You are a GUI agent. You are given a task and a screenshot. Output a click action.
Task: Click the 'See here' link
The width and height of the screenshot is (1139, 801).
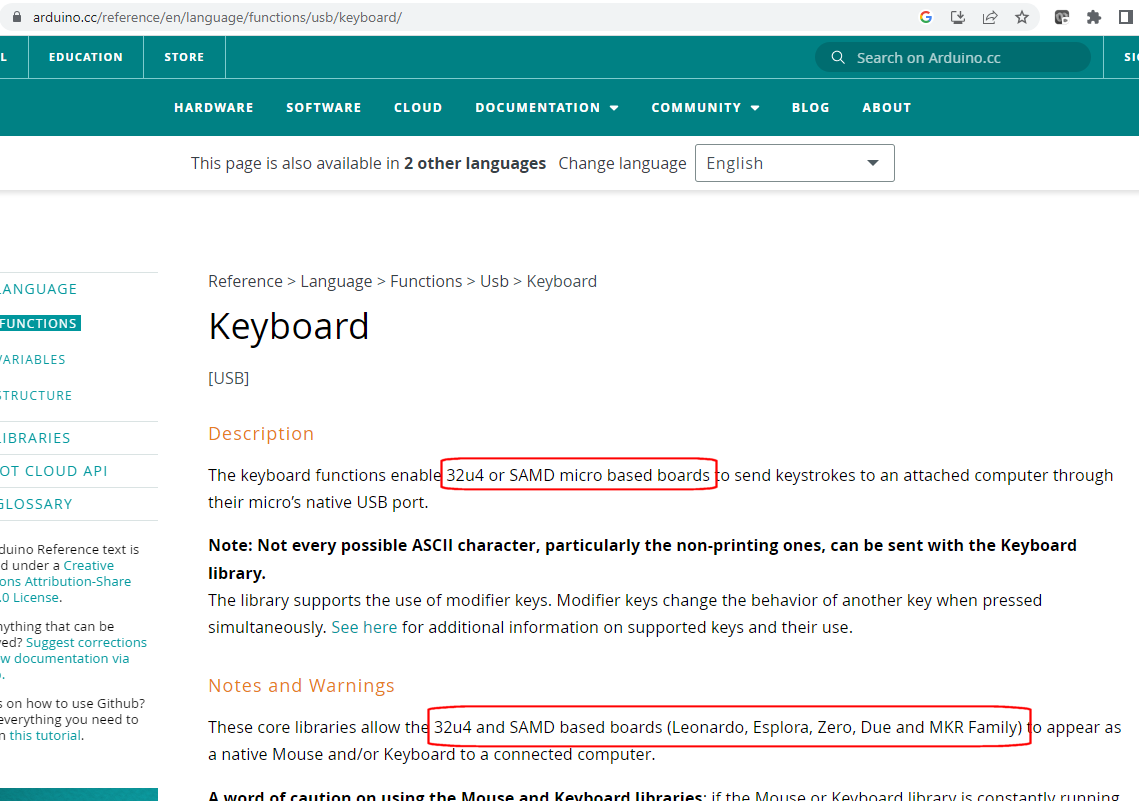pyautogui.click(x=364, y=627)
